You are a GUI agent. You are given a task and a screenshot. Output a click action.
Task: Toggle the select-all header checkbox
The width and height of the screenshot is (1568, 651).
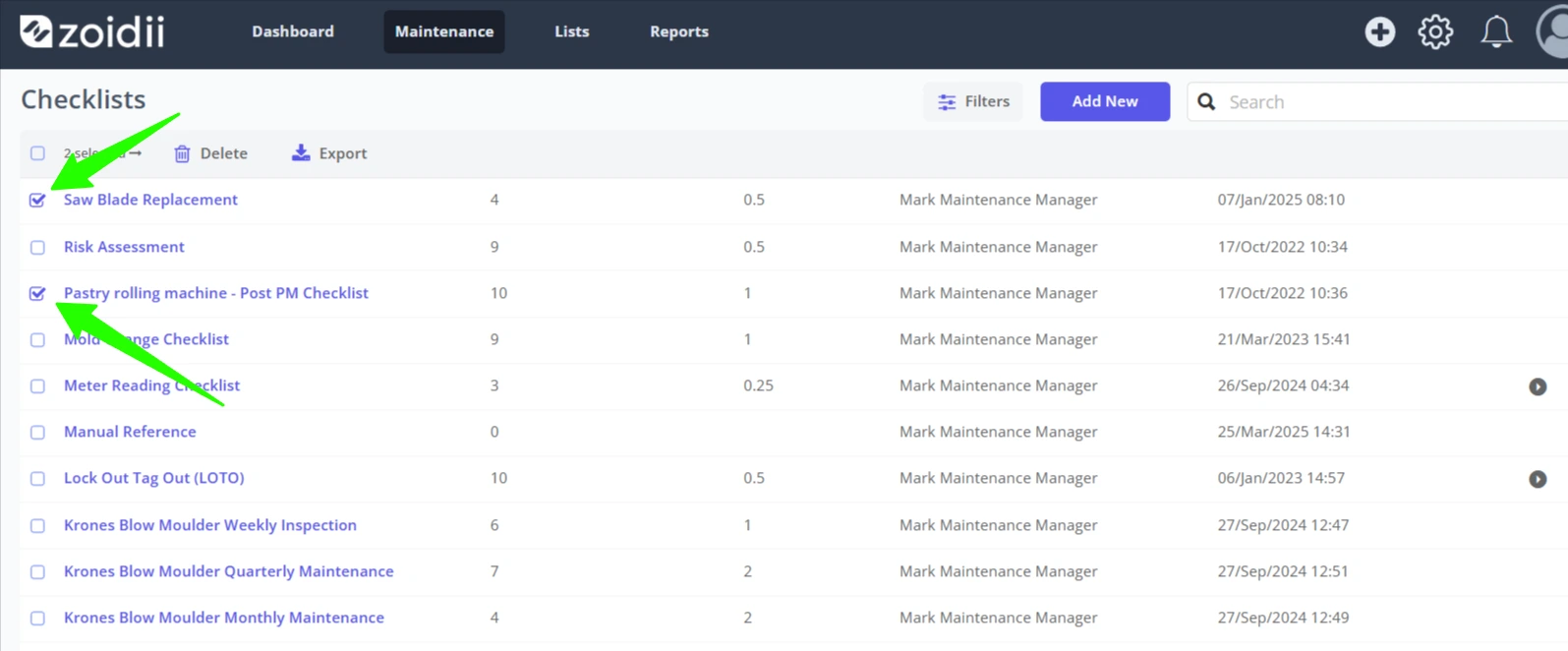click(x=37, y=153)
